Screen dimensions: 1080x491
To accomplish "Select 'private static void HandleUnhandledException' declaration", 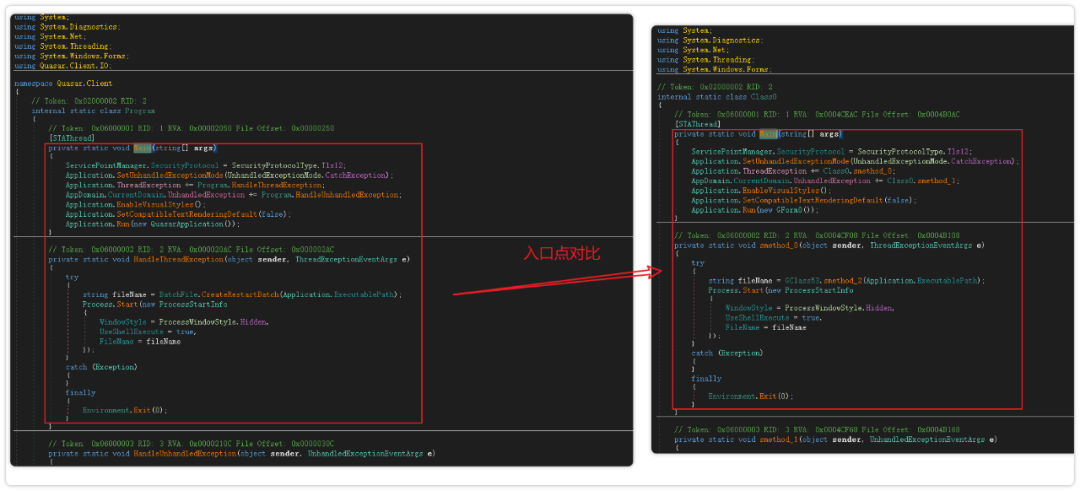I will pos(242,454).
